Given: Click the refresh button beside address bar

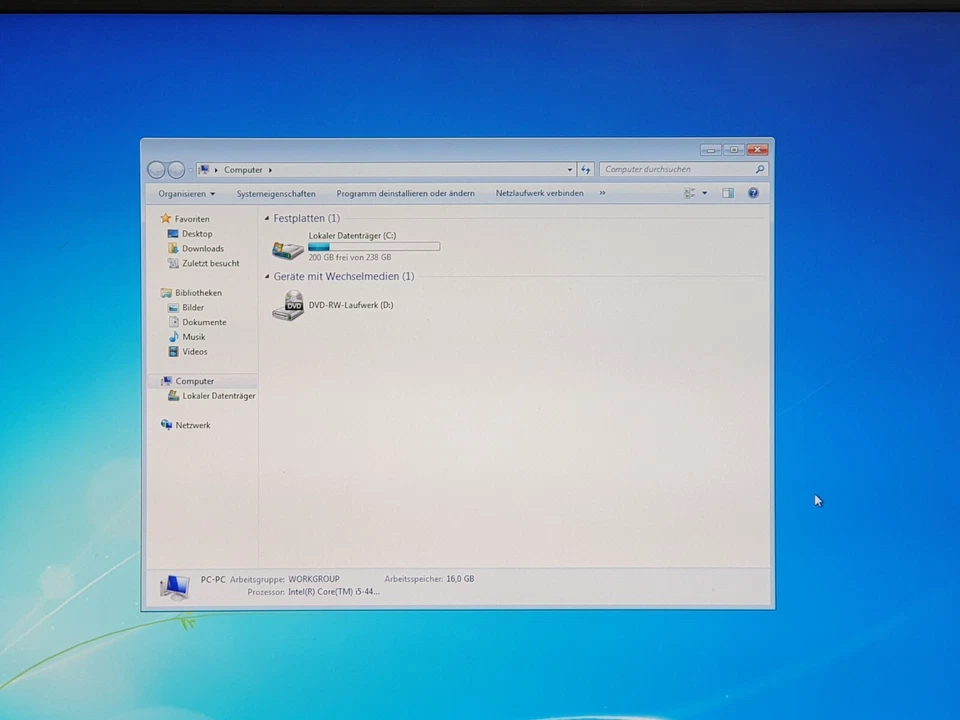Looking at the screenshot, I should click(x=586, y=170).
